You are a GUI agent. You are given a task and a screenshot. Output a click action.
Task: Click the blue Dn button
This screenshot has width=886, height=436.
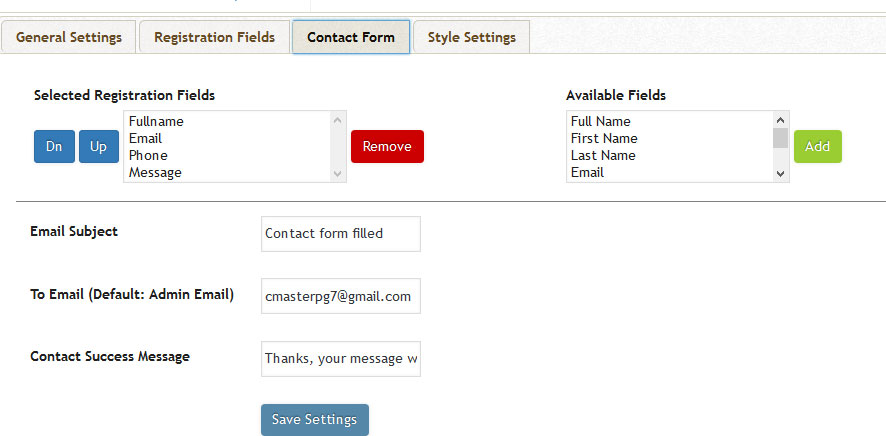54,146
